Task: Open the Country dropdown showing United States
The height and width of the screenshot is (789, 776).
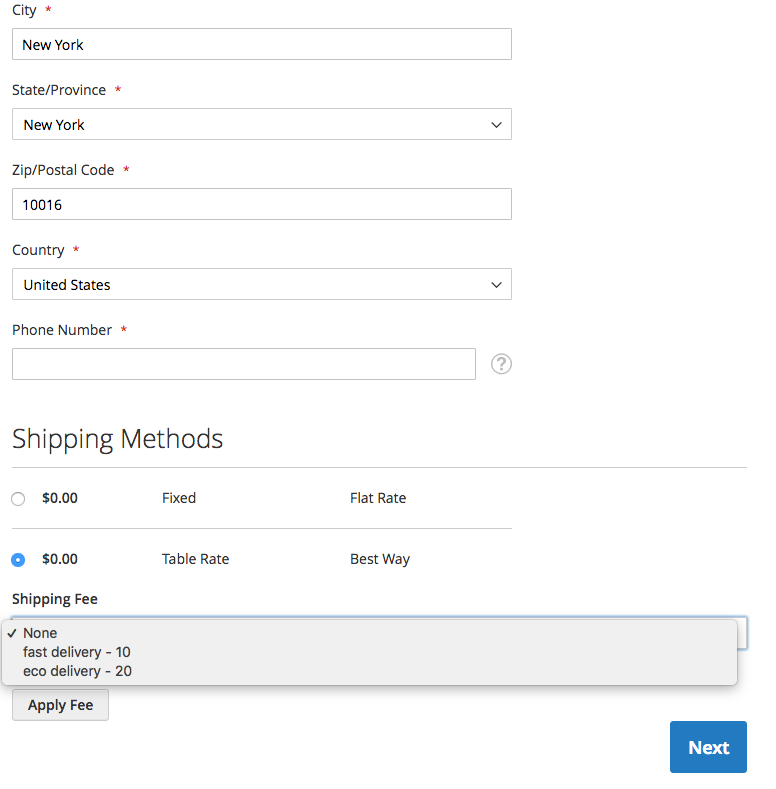Action: [262, 284]
